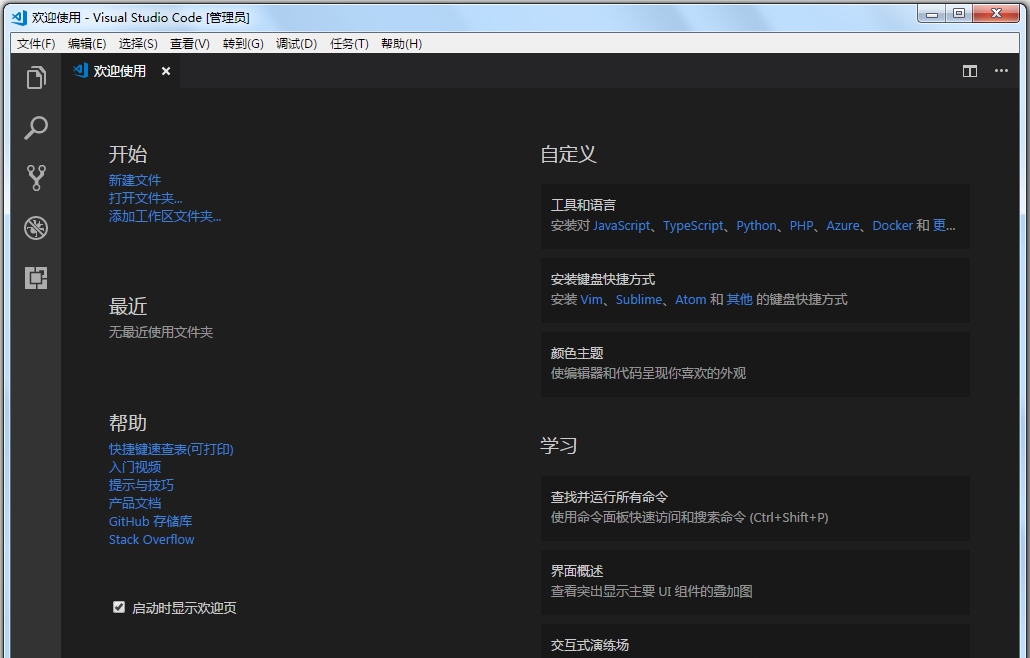
Task: Open the GitHub 存储库 link
Action: point(150,521)
